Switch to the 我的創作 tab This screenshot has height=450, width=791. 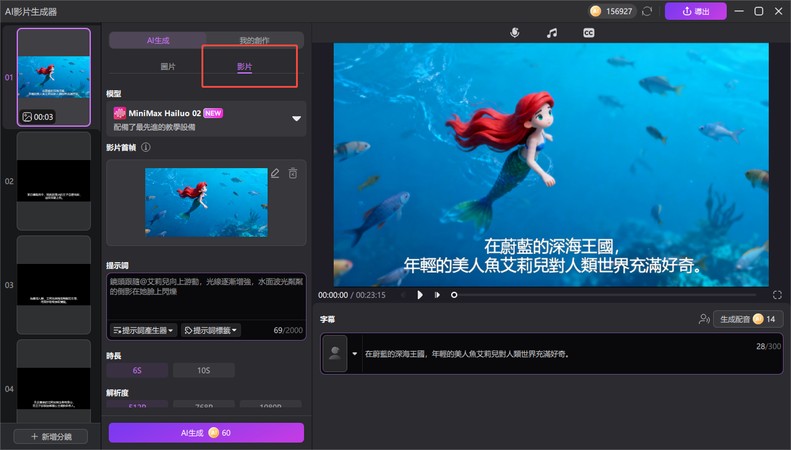254,40
